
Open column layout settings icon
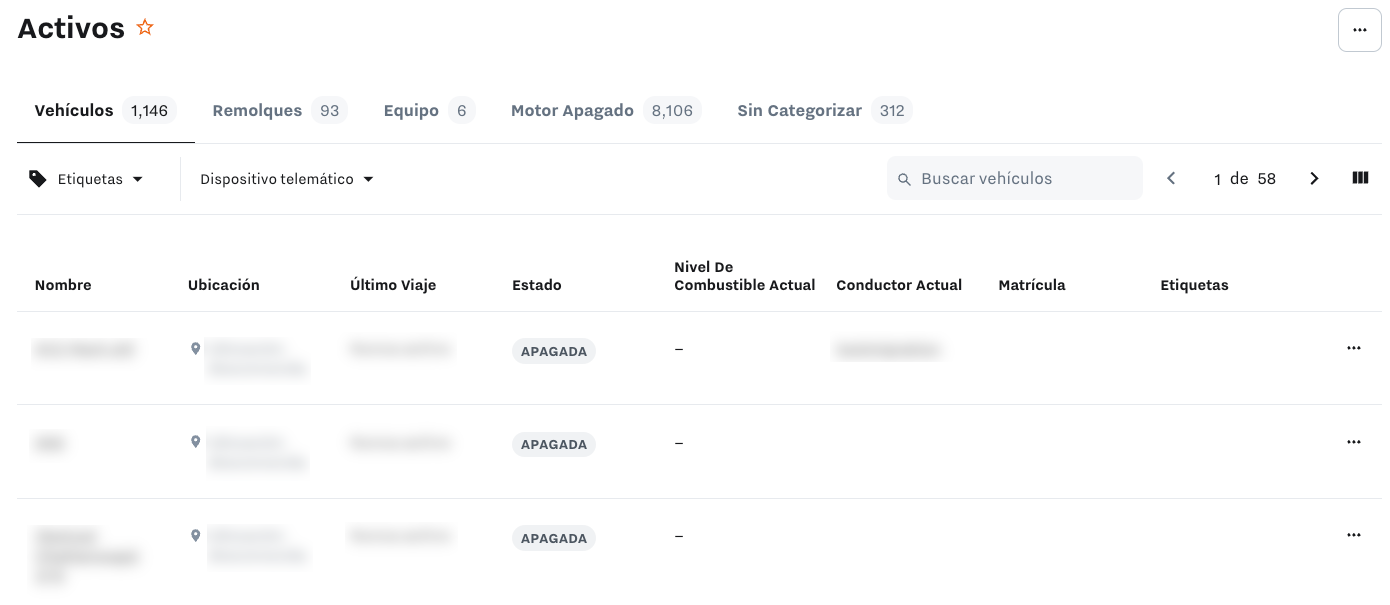(x=1360, y=178)
